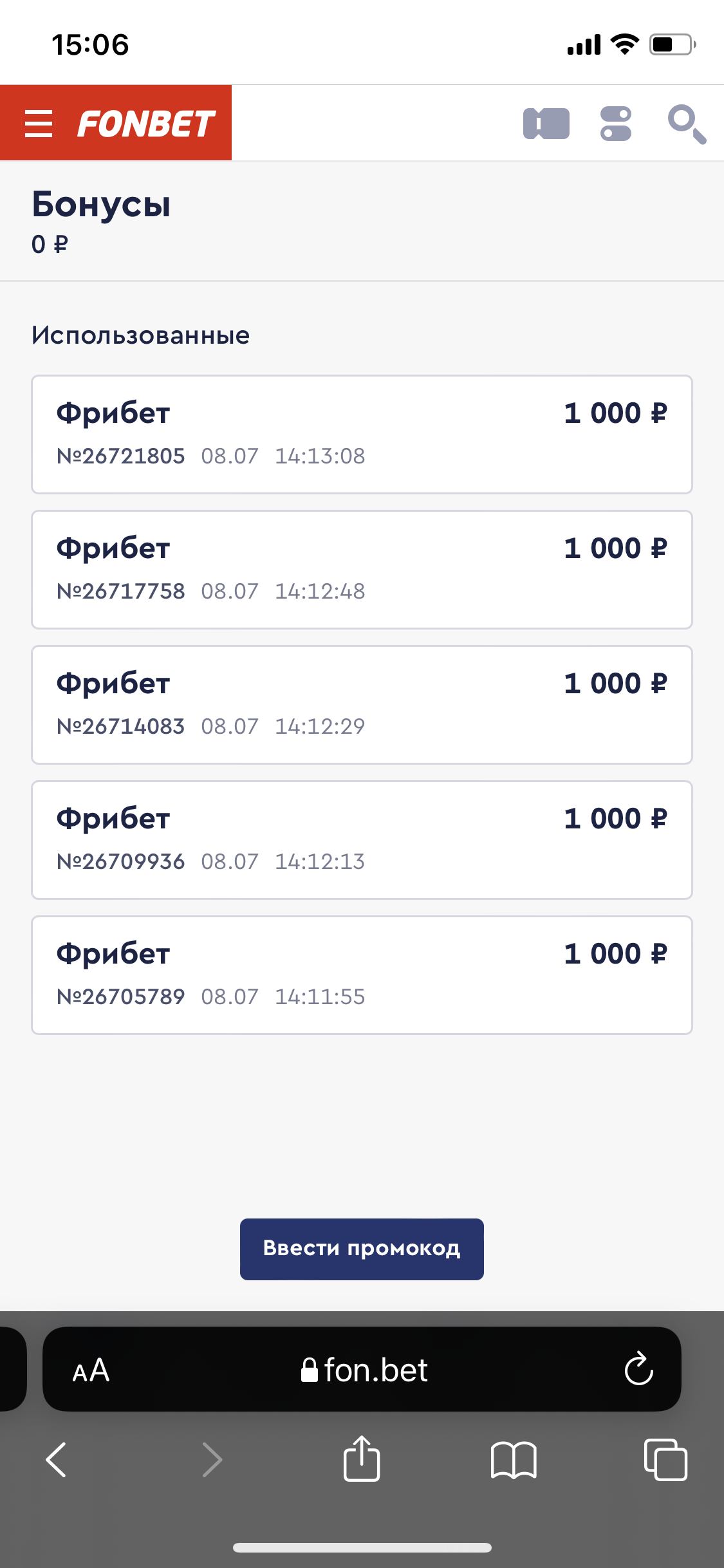Open Safari bookmarks book icon

[514, 1460]
